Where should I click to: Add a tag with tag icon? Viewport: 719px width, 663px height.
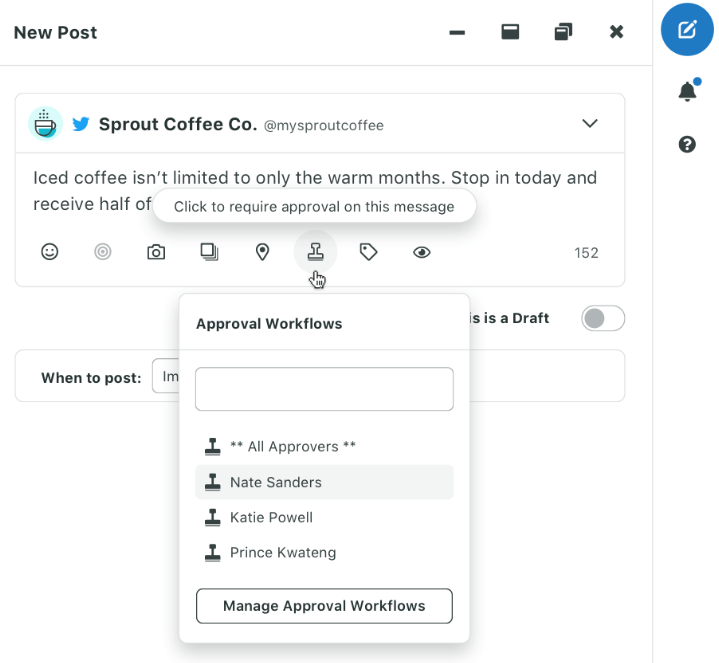368,252
